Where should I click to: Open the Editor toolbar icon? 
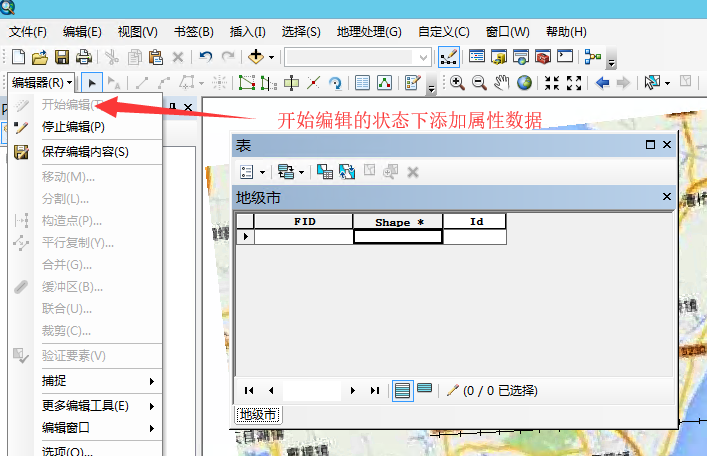click(x=449, y=57)
